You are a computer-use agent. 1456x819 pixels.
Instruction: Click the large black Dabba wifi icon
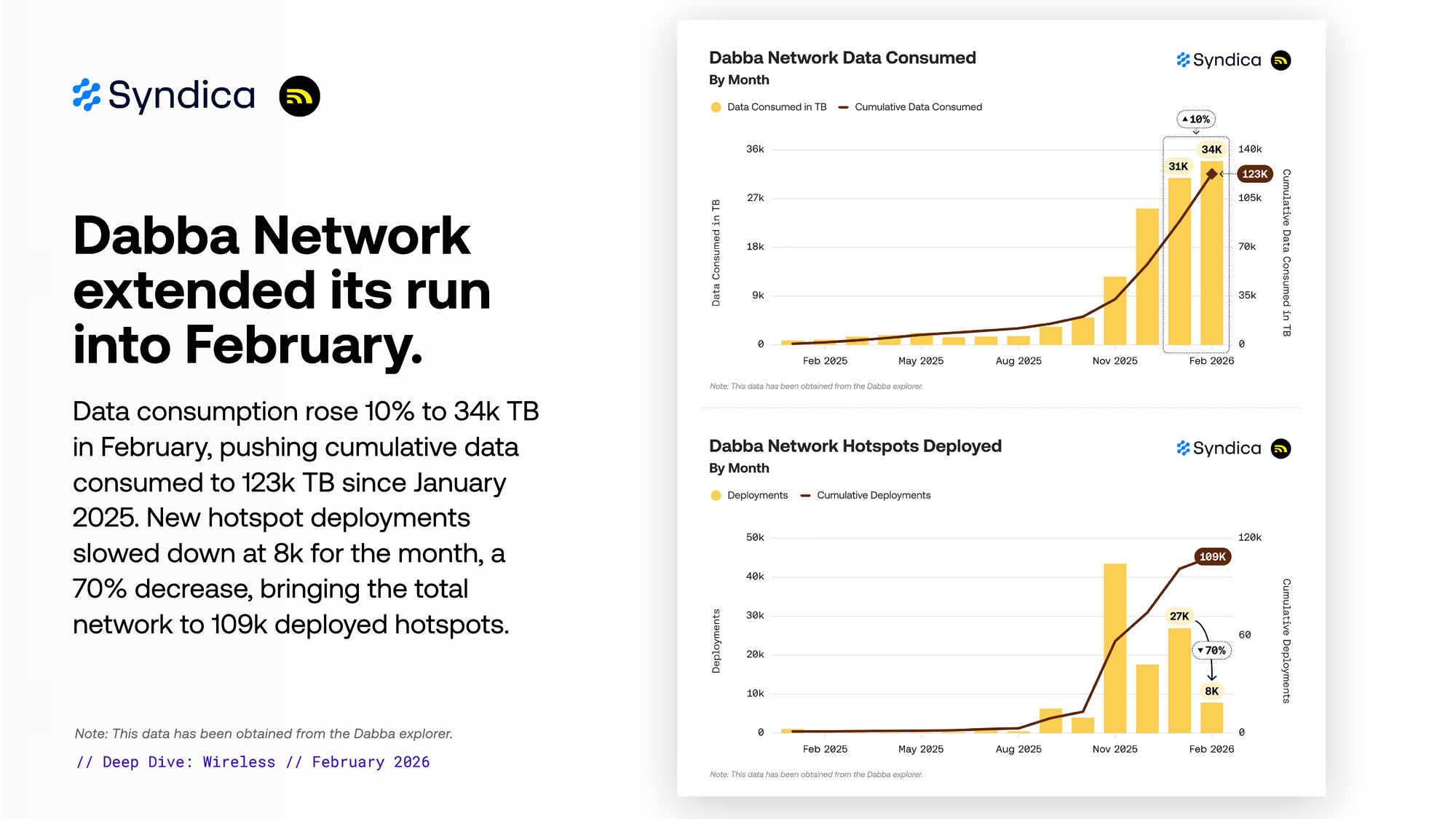[299, 96]
